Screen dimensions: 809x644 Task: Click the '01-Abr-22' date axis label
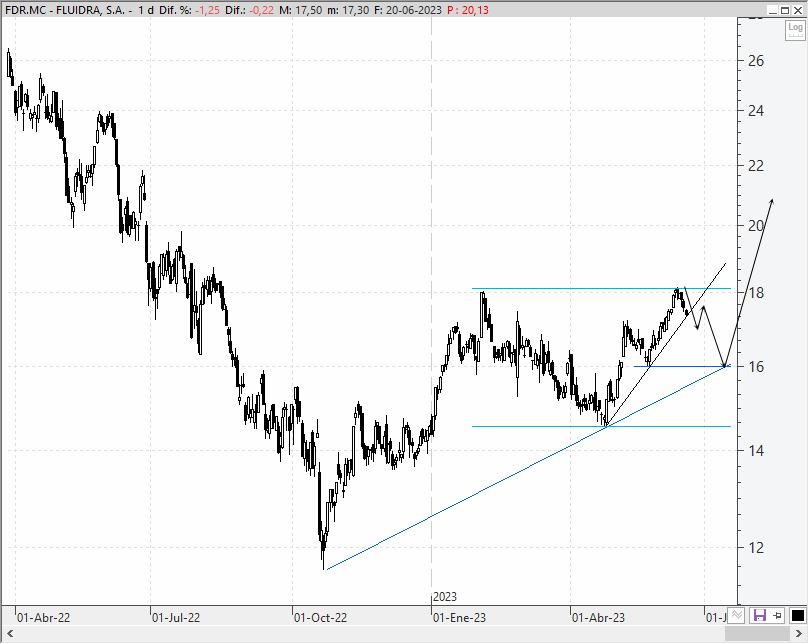tap(43, 617)
